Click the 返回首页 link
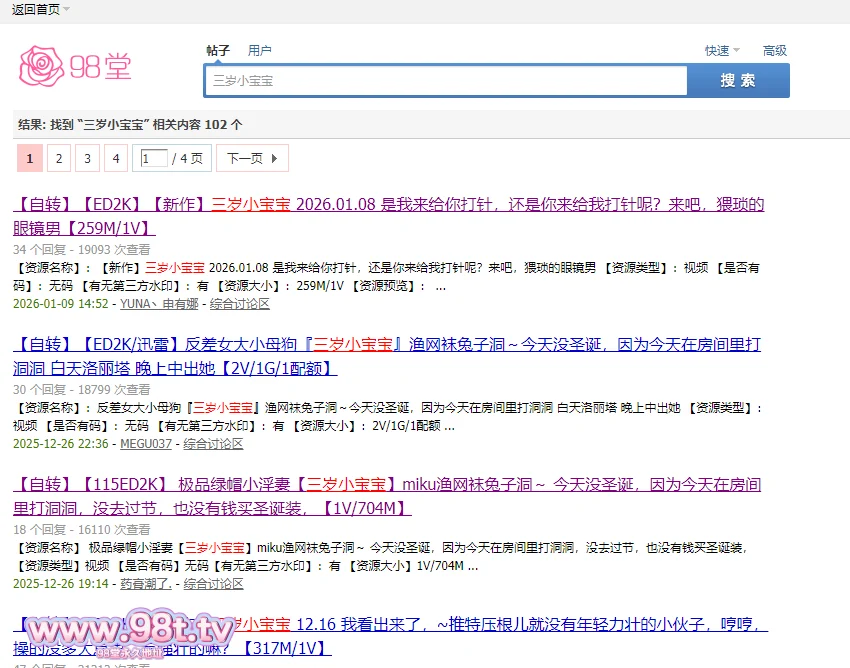The image size is (850, 668). coord(35,9)
